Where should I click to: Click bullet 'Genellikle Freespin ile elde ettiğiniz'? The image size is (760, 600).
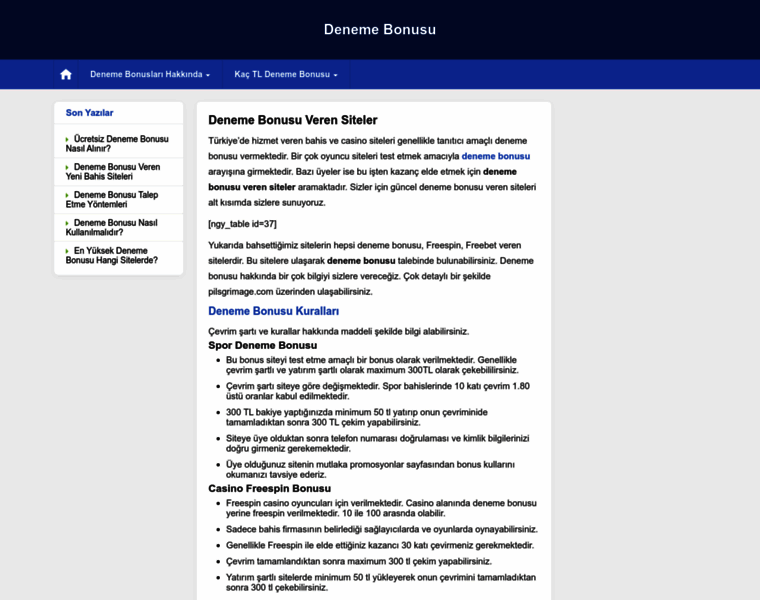[380, 545]
